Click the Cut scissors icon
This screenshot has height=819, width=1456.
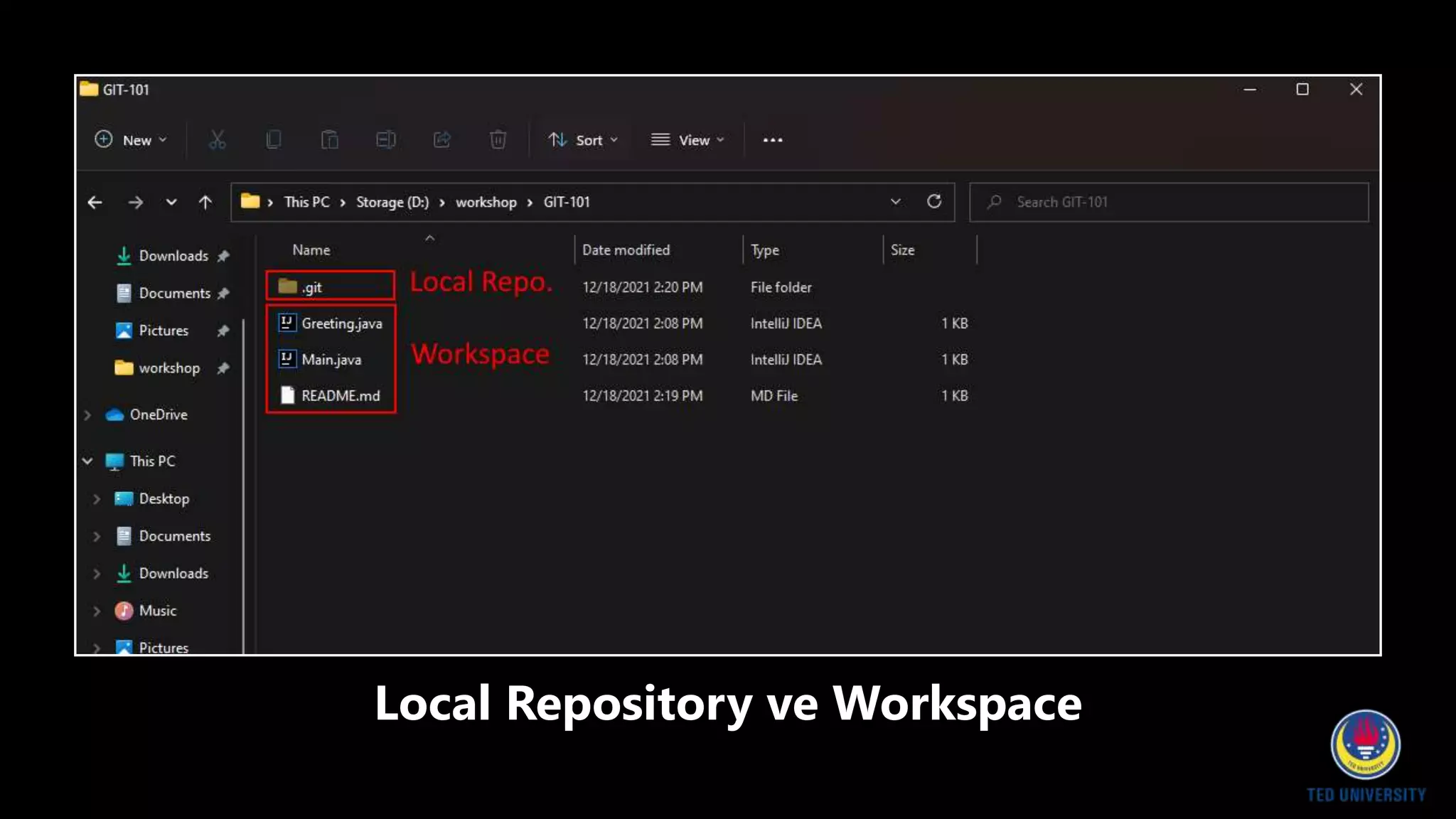point(217,140)
